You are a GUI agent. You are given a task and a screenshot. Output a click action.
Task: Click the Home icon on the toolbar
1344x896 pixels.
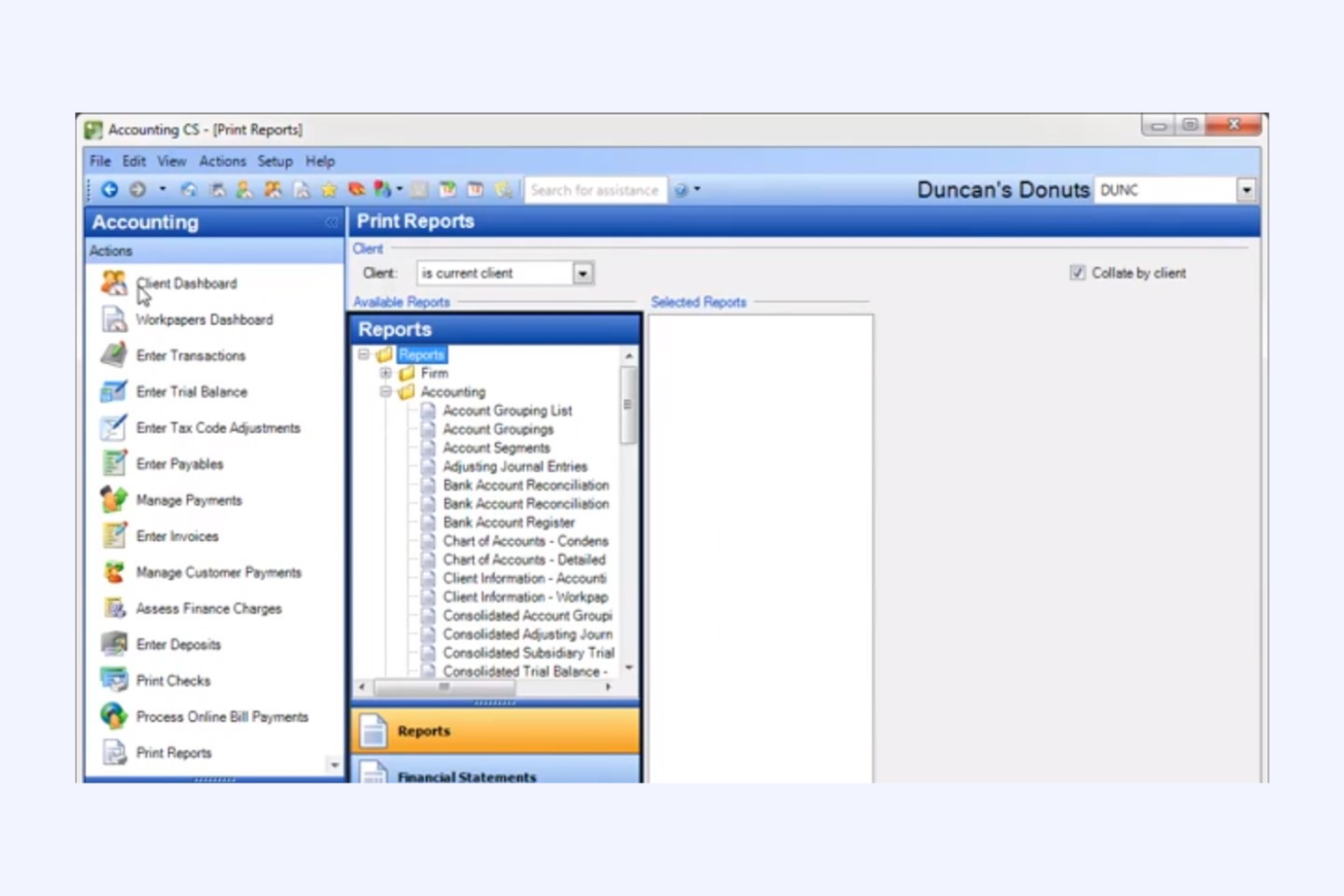(190, 190)
